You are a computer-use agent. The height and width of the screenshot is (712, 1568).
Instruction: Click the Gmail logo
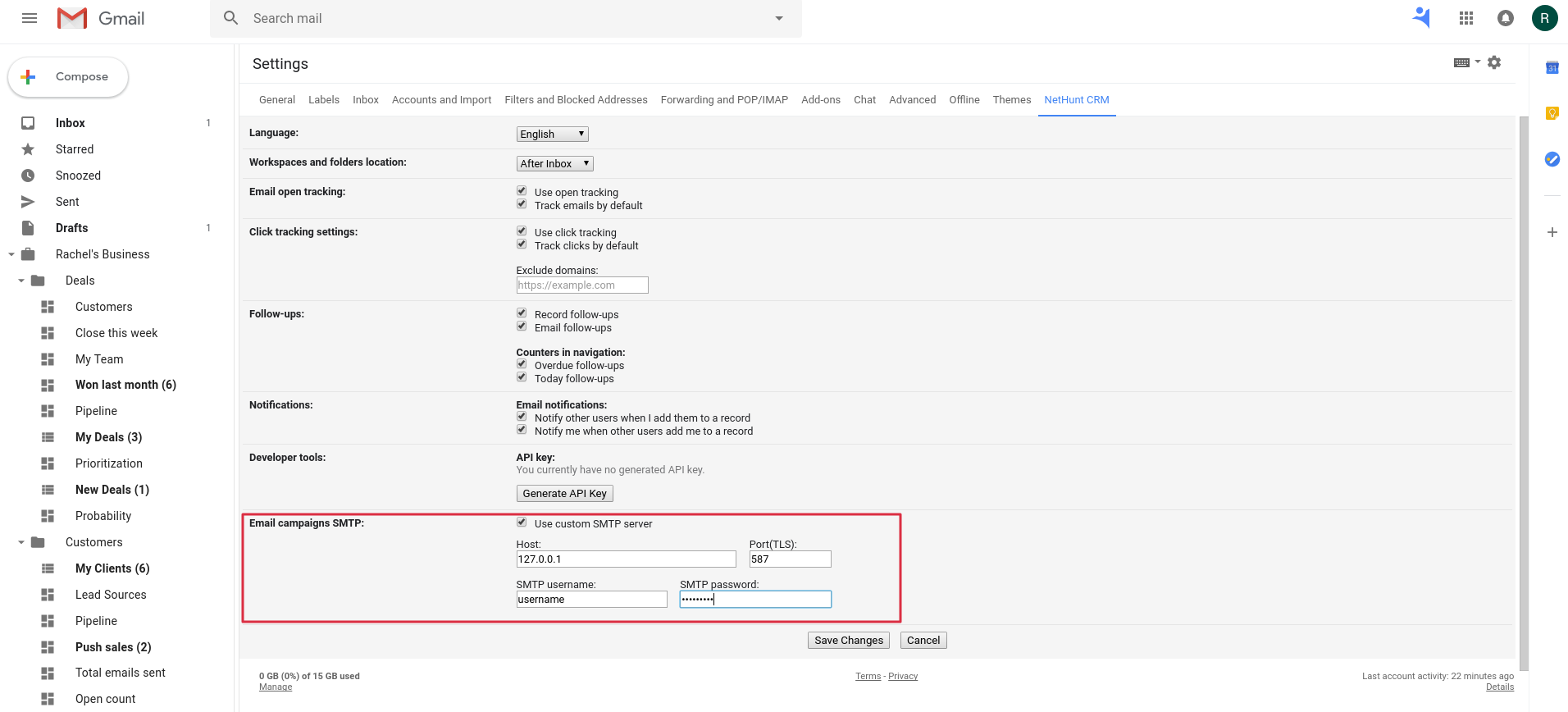coord(101,18)
